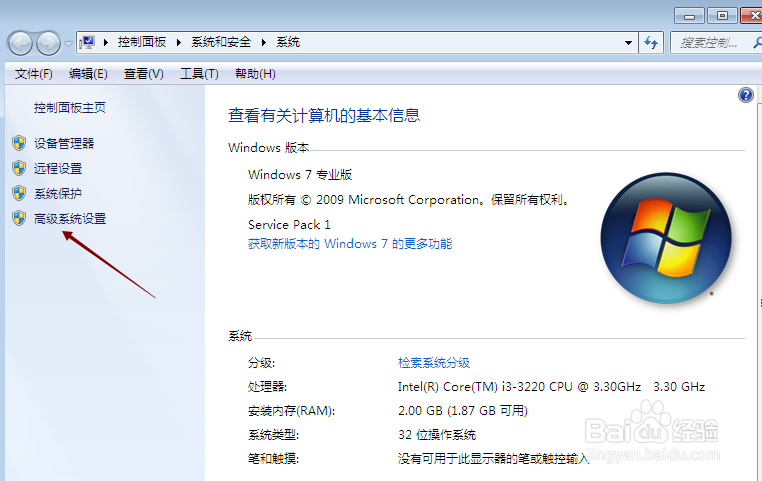
Task: Open recent pages dropdown beside Forward button
Action: [x=69, y=44]
